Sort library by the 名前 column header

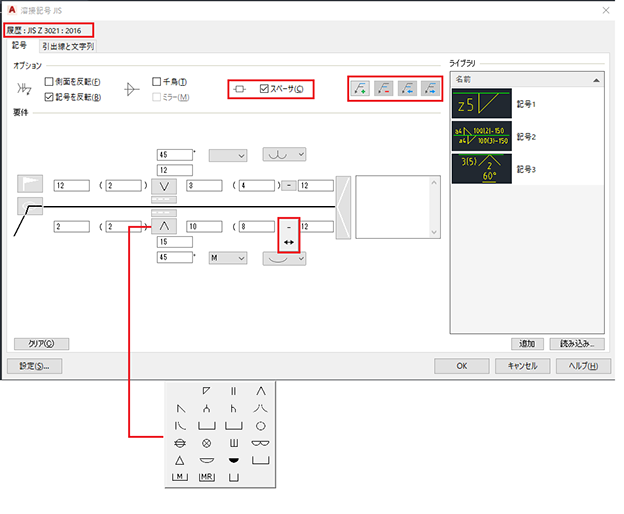tap(527, 80)
